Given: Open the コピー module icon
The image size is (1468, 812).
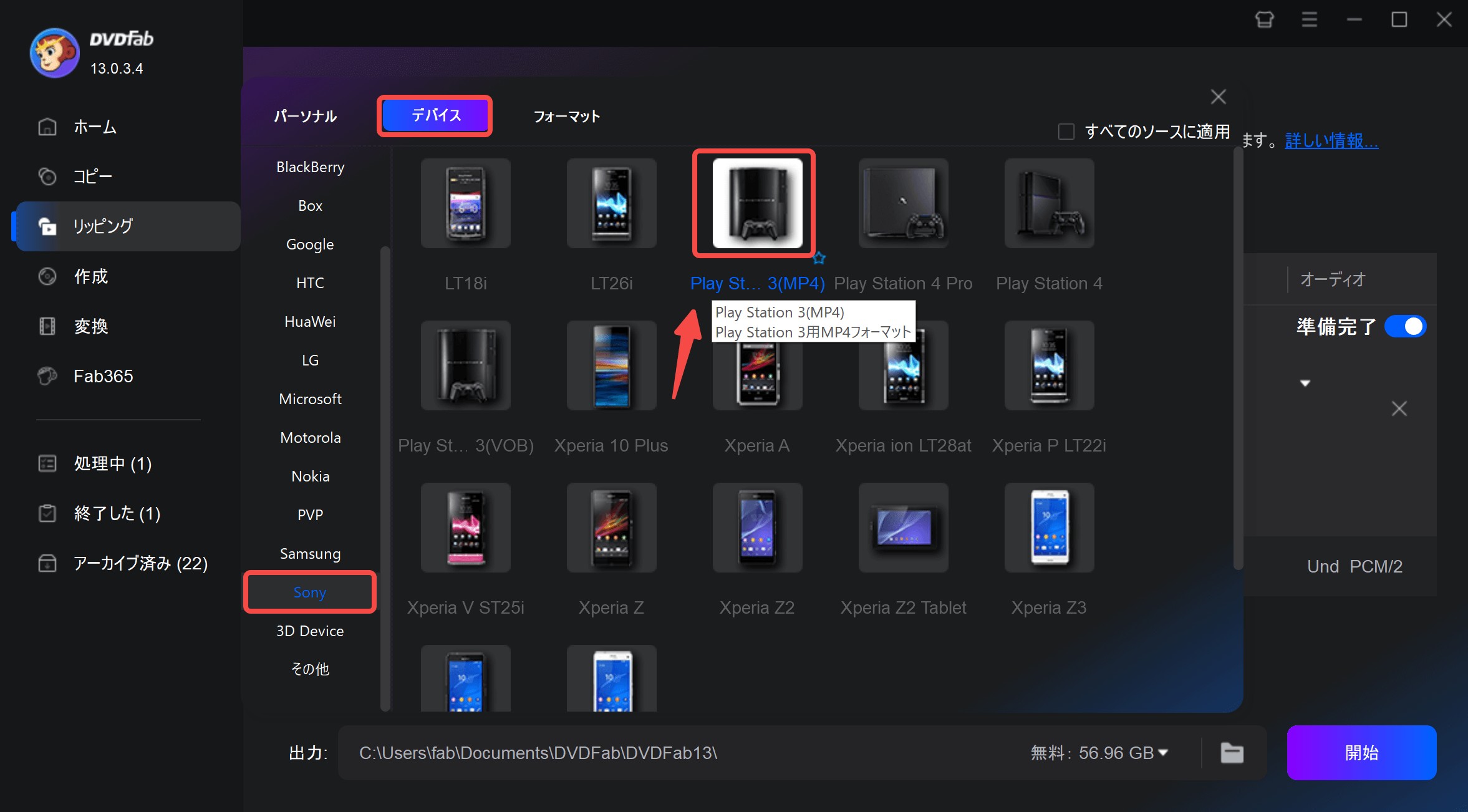Looking at the screenshot, I should click(47, 176).
